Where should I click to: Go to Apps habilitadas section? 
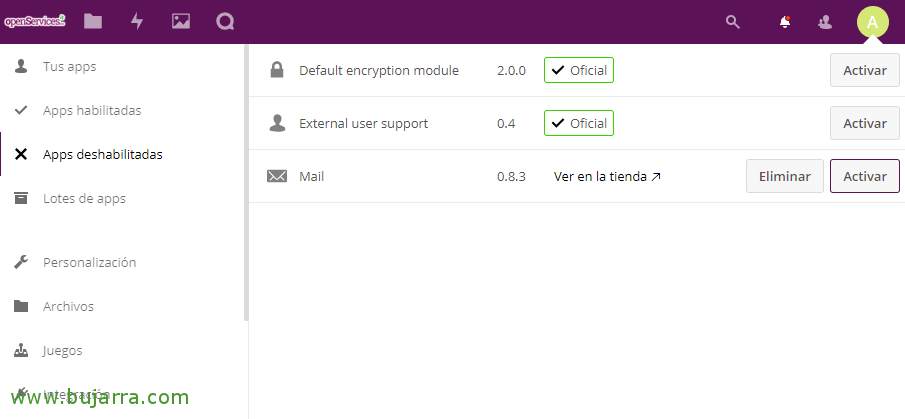pyautogui.click(x=92, y=110)
